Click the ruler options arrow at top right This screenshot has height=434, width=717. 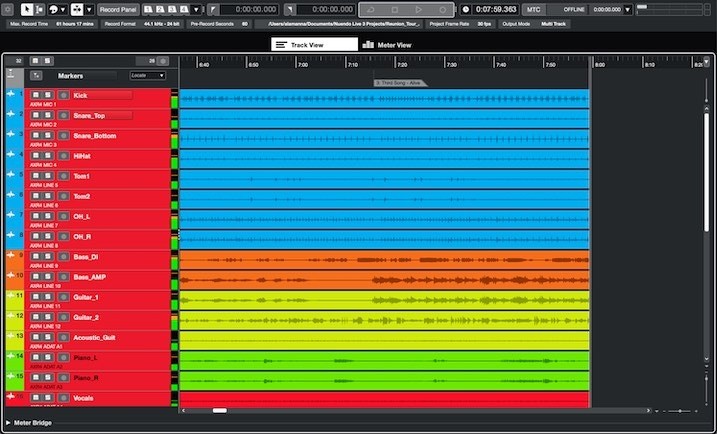[x=706, y=61]
